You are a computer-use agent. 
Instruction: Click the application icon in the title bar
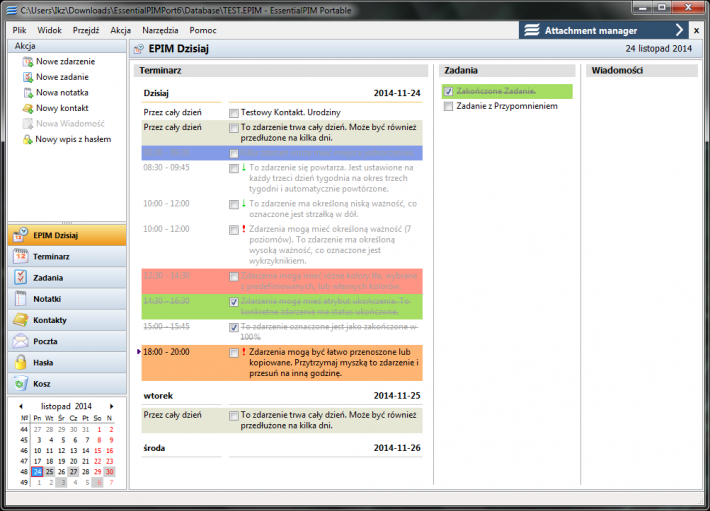click(x=11, y=10)
